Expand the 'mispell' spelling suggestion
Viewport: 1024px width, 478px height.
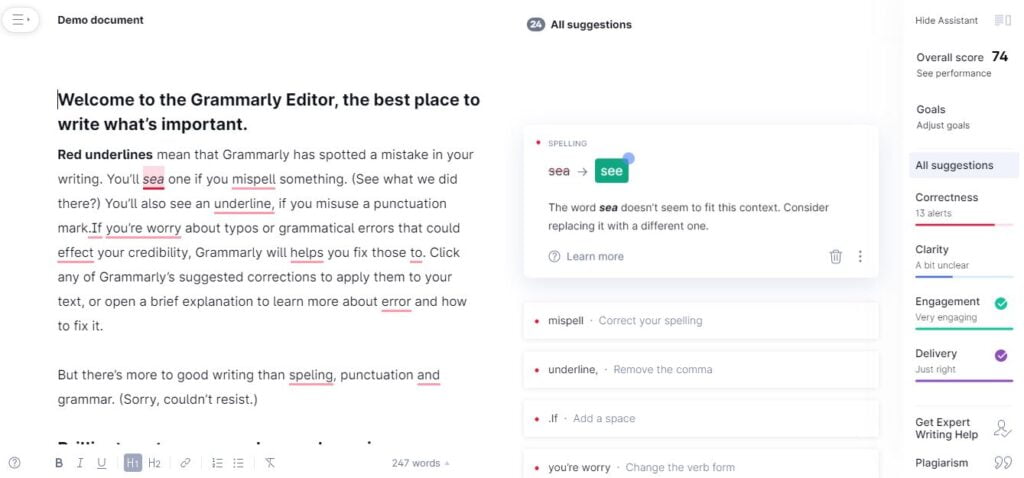pyautogui.click(x=701, y=321)
